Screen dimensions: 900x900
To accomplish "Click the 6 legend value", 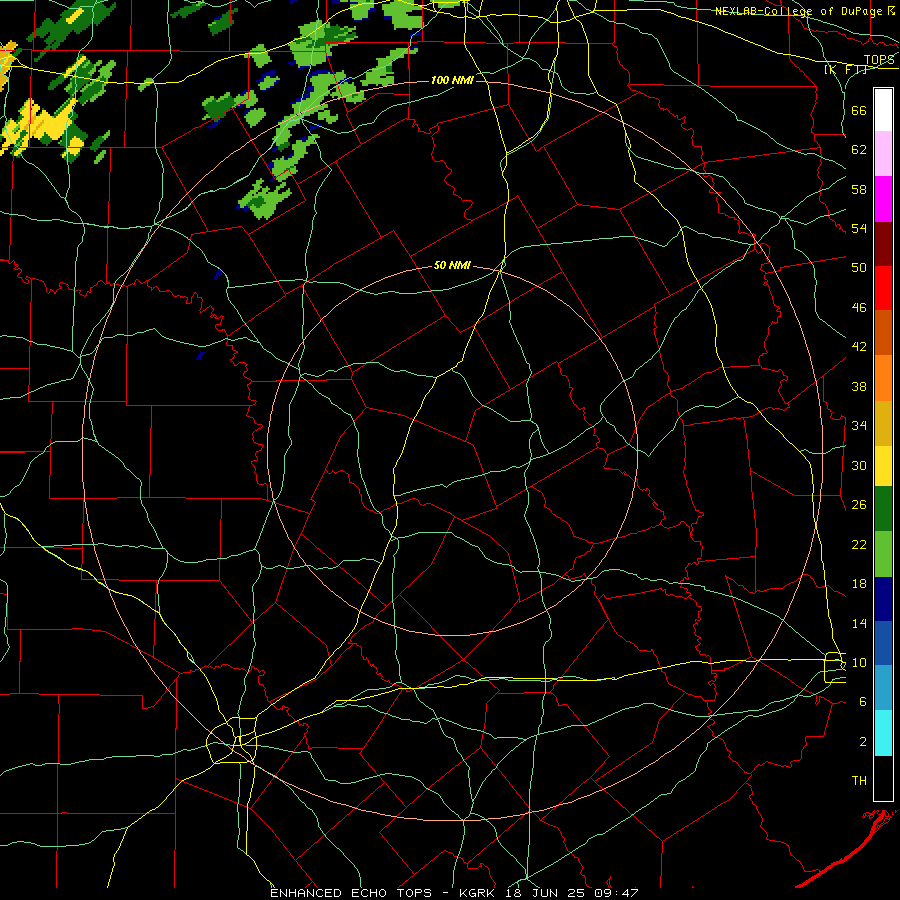I will [862, 702].
